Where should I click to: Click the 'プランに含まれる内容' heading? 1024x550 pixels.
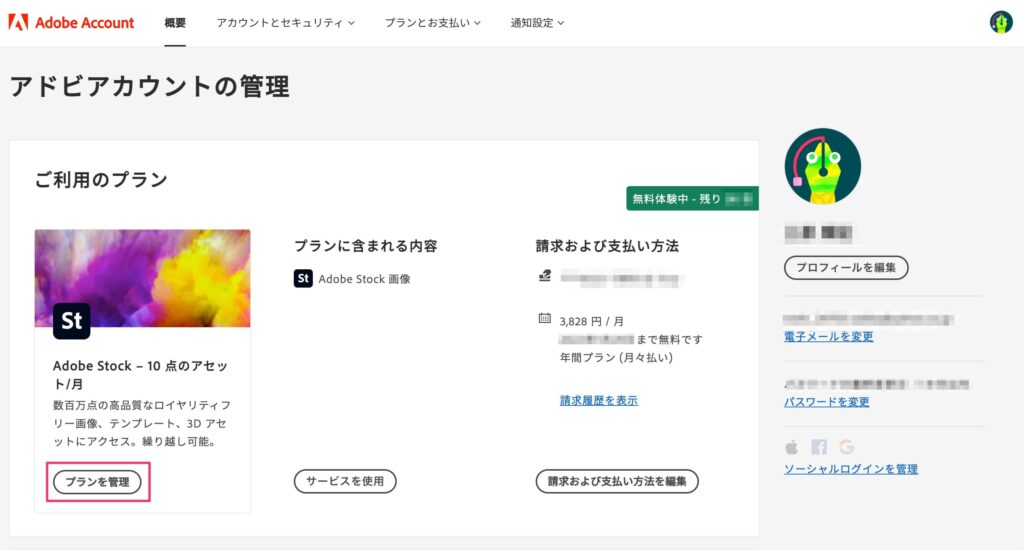(x=366, y=246)
